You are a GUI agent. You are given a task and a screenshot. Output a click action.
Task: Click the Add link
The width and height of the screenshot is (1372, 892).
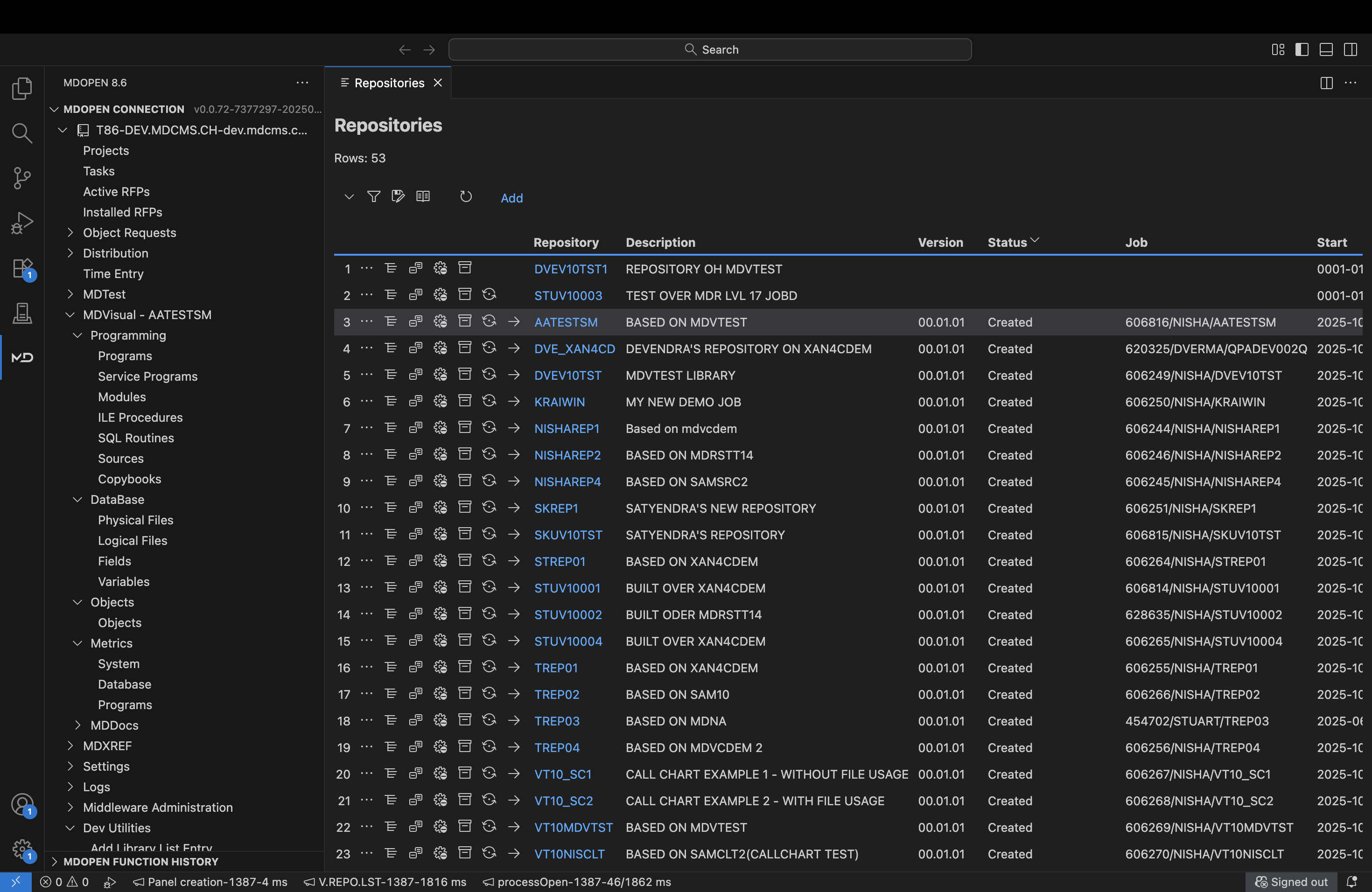pyautogui.click(x=511, y=198)
